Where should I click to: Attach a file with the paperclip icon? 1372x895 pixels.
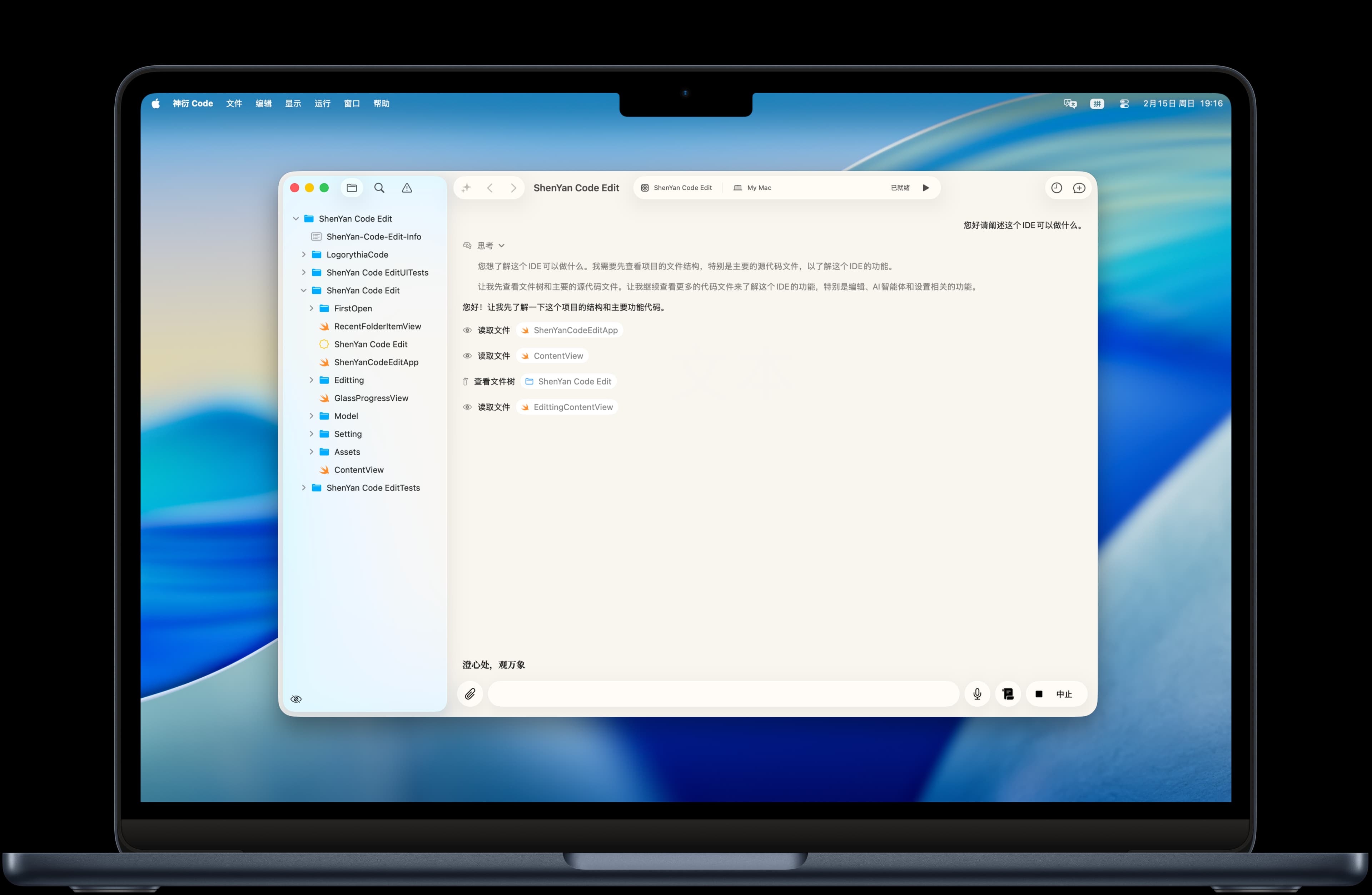[x=470, y=694]
